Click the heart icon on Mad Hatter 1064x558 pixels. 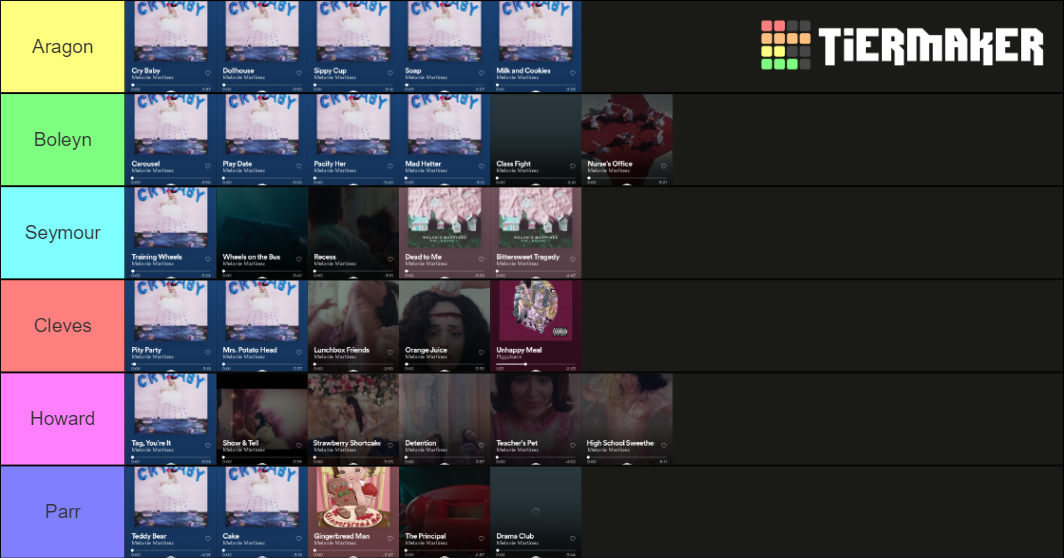pyautogui.click(x=481, y=166)
